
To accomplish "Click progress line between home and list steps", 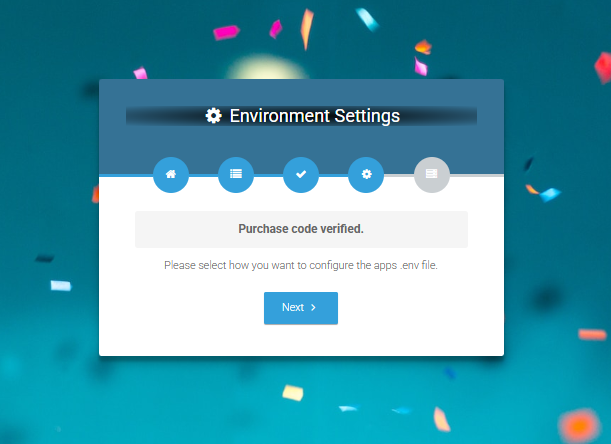I will [x=203, y=175].
